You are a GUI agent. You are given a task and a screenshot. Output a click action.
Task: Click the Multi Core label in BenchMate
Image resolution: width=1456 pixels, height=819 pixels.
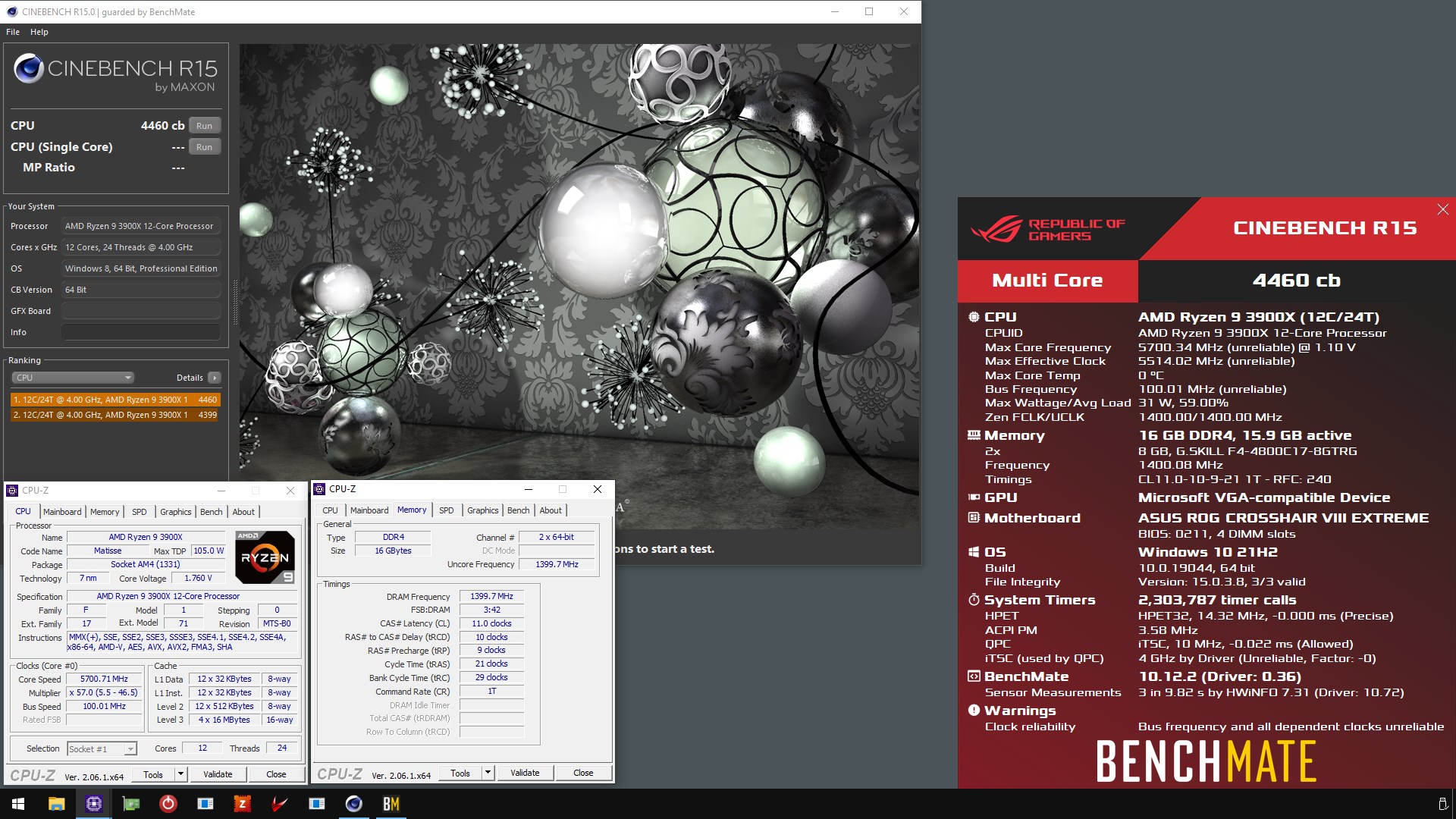[x=1047, y=281]
